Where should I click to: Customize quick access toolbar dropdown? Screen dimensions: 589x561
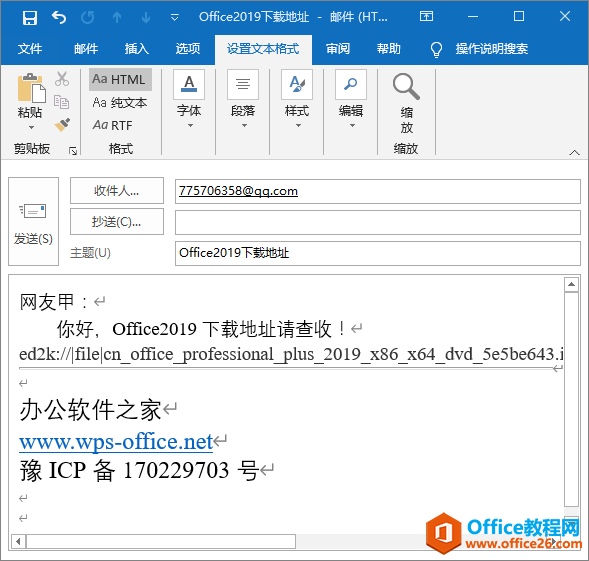[x=174, y=17]
